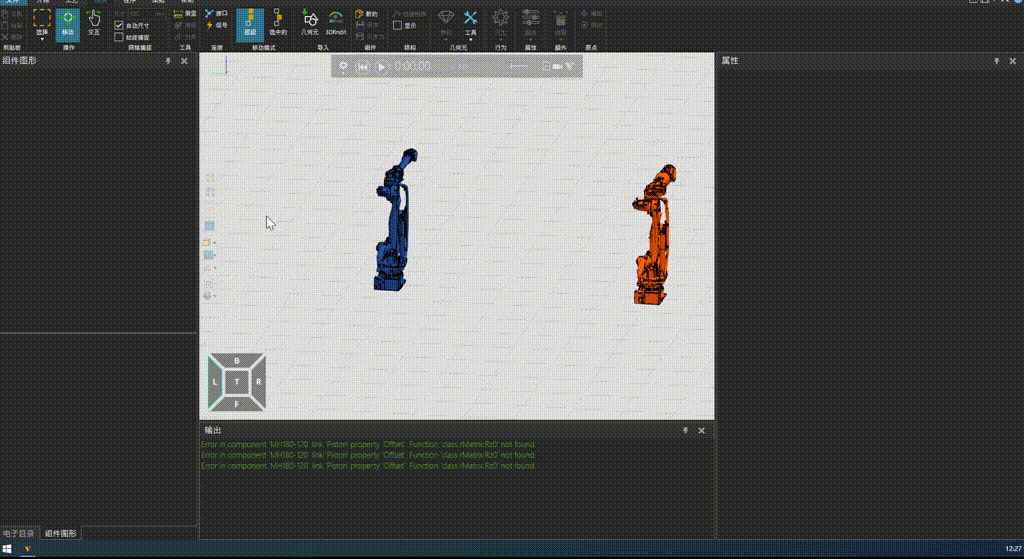Start simulation with play button
The width and height of the screenshot is (1024, 559).
point(382,67)
